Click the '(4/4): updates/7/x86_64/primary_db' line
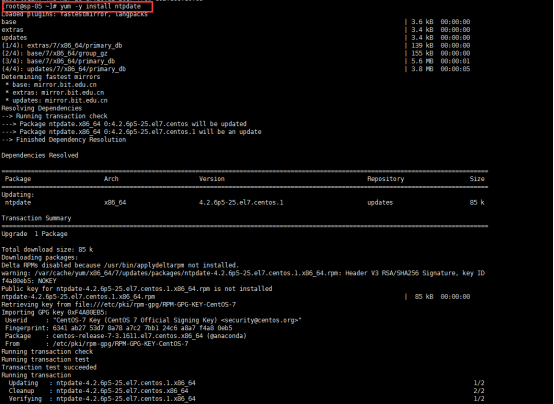Image resolution: width=554 pixels, height=404 pixels. pos(64,69)
